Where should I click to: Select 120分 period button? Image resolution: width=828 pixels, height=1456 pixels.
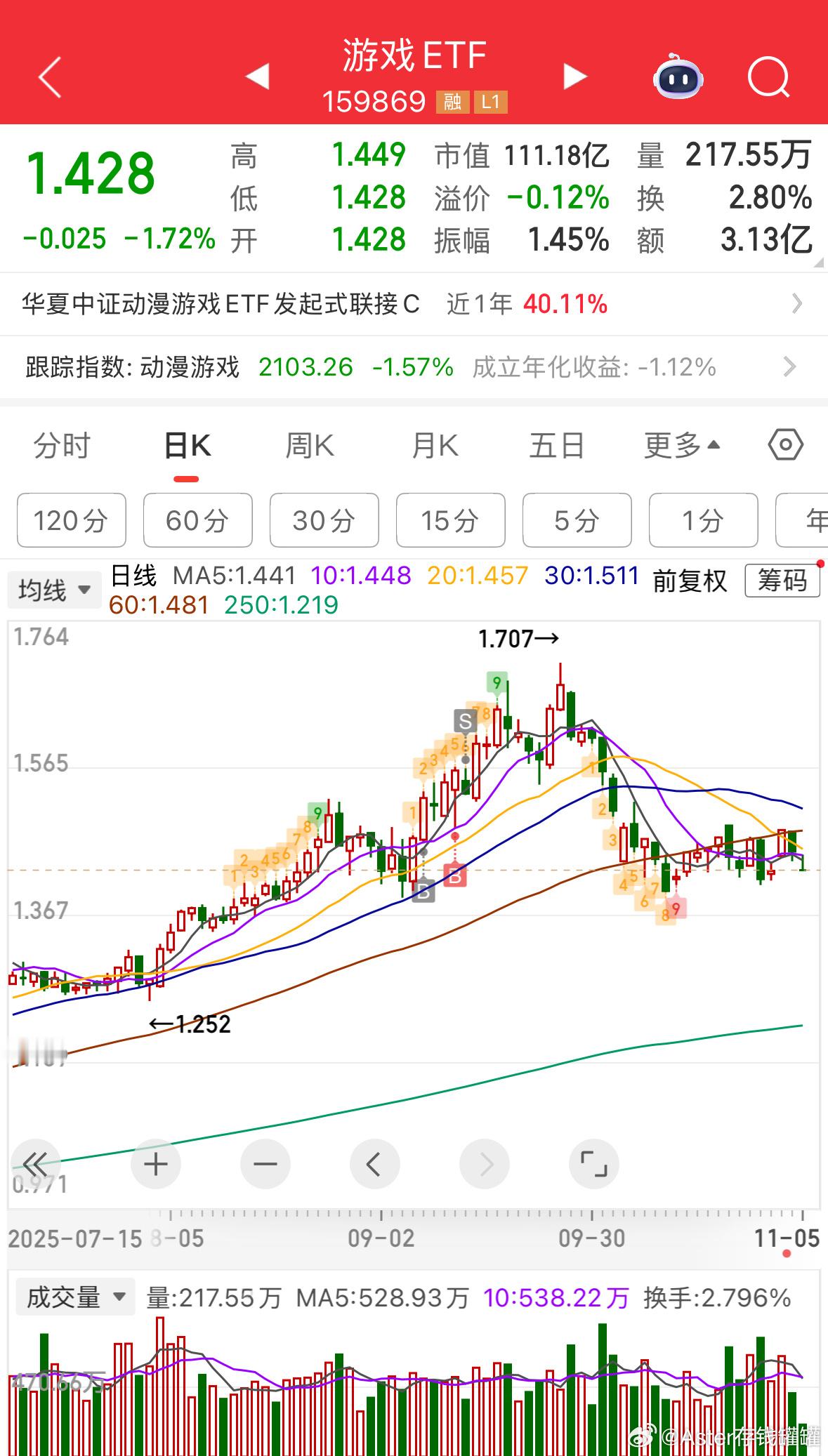pos(72,520)
